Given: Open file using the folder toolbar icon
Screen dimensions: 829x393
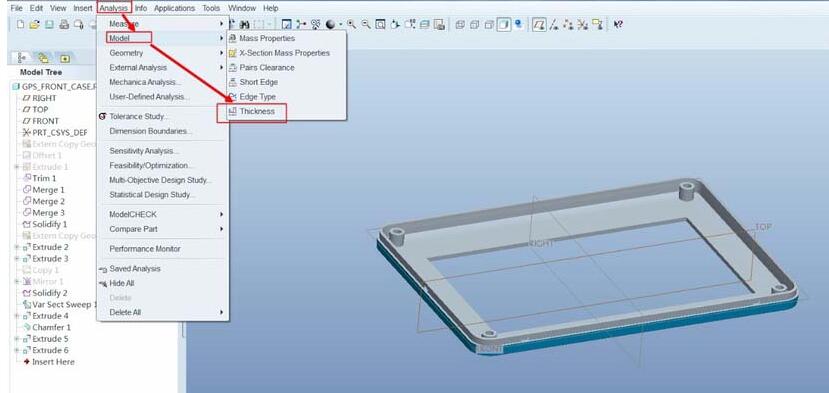Looking at the screenshot, I should [34, 24].
